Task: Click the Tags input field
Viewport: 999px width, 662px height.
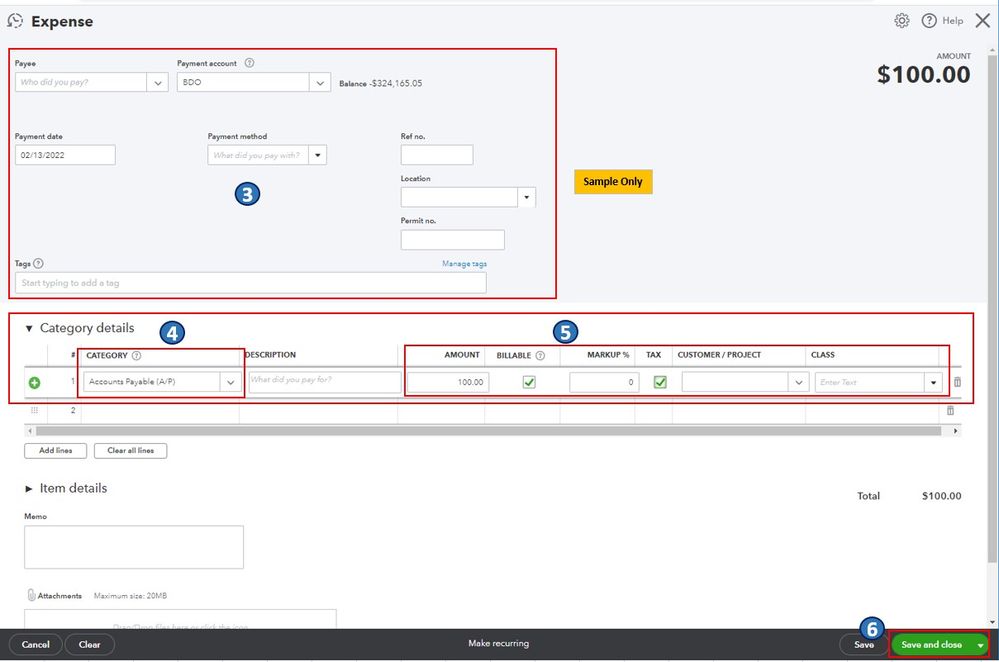Action: (x=250, y=283)
